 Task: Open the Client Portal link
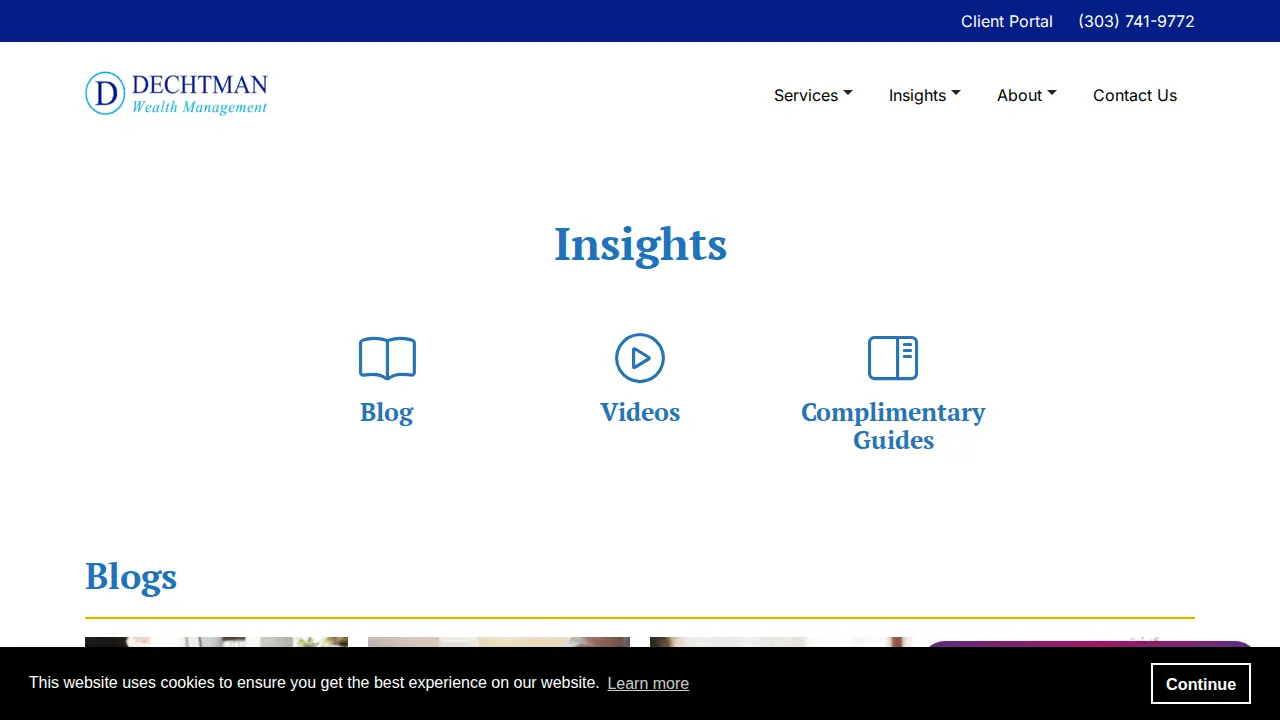point(1007,21)
